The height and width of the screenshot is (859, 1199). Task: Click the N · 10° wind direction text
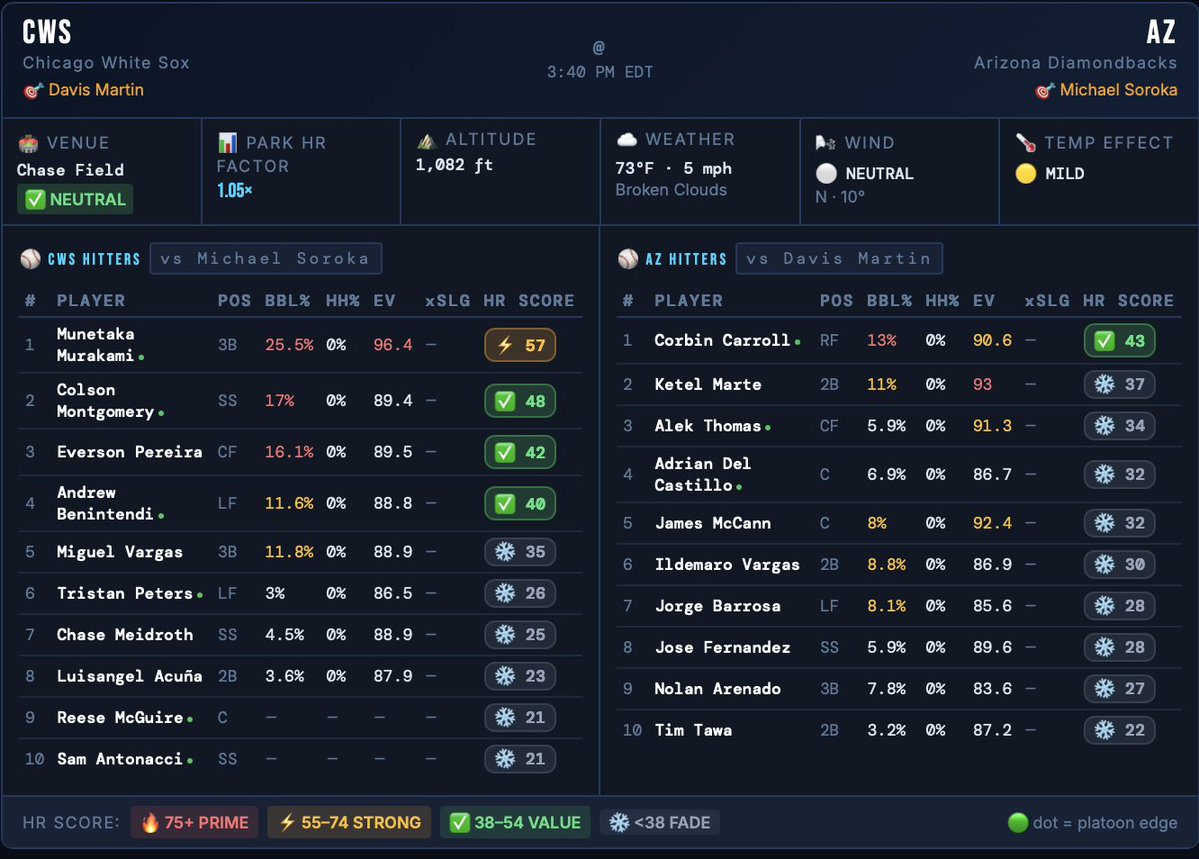click(x=840, y=197)
